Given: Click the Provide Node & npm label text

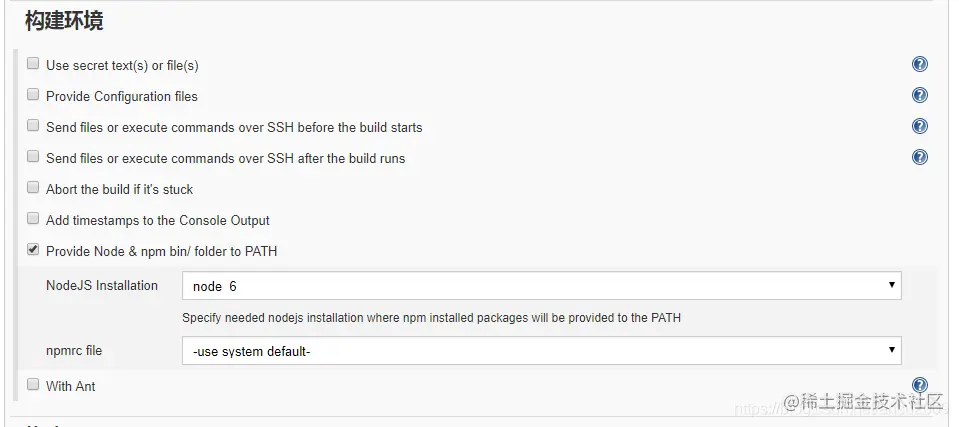Looking at the screenshot, I should point(161,251).
